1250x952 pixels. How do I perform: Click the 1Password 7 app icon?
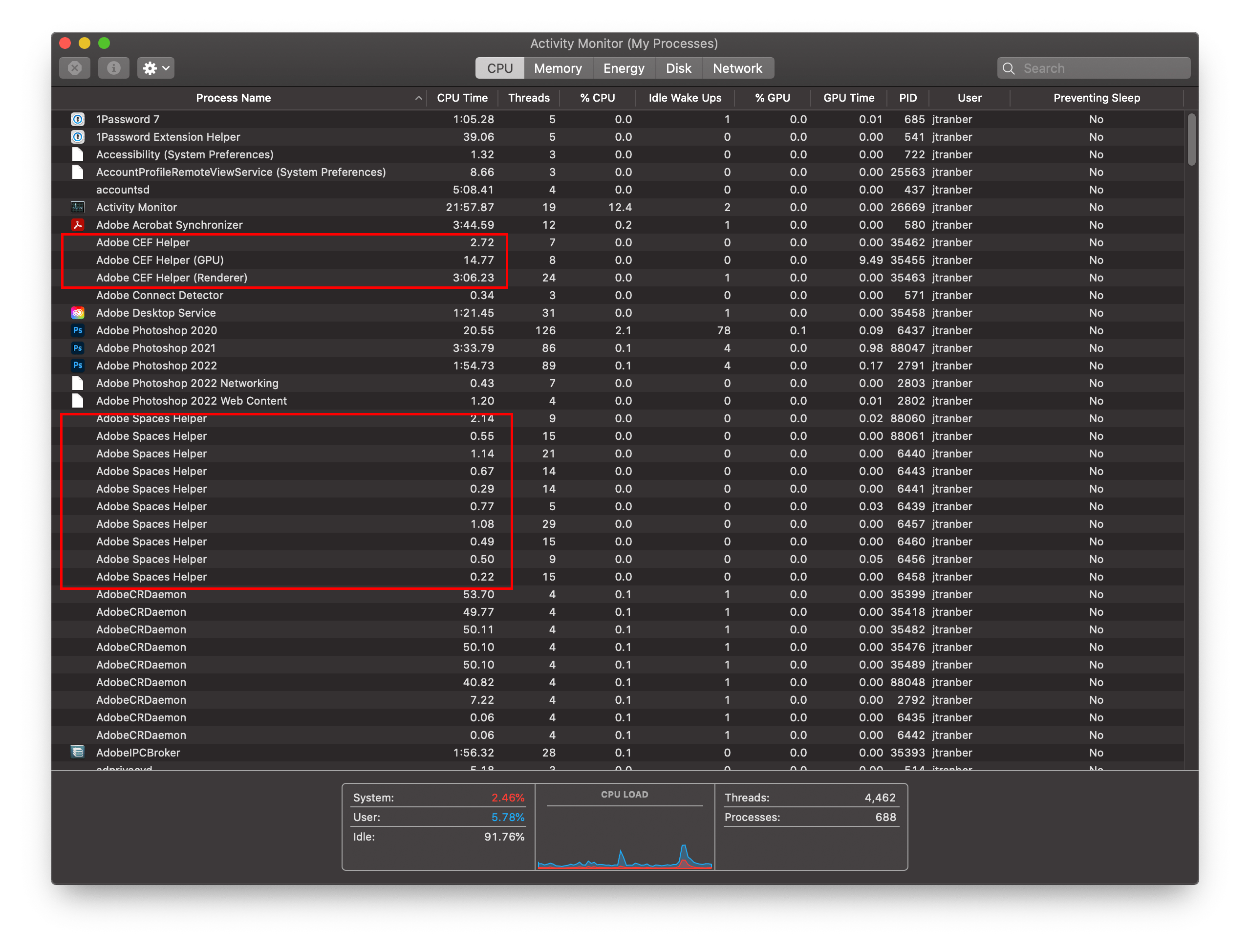click(78, 119)
